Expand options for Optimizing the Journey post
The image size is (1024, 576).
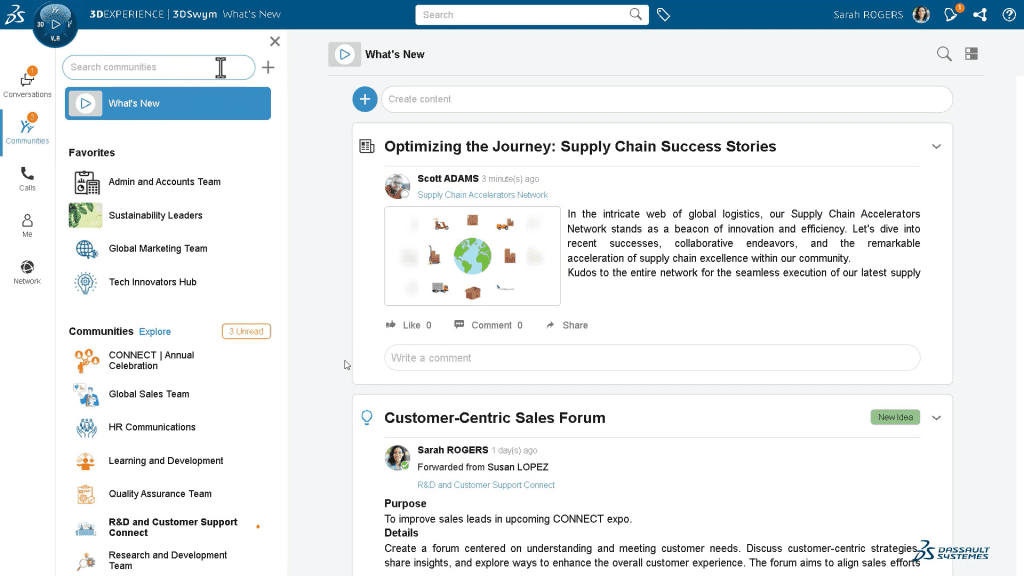point(936,146)
